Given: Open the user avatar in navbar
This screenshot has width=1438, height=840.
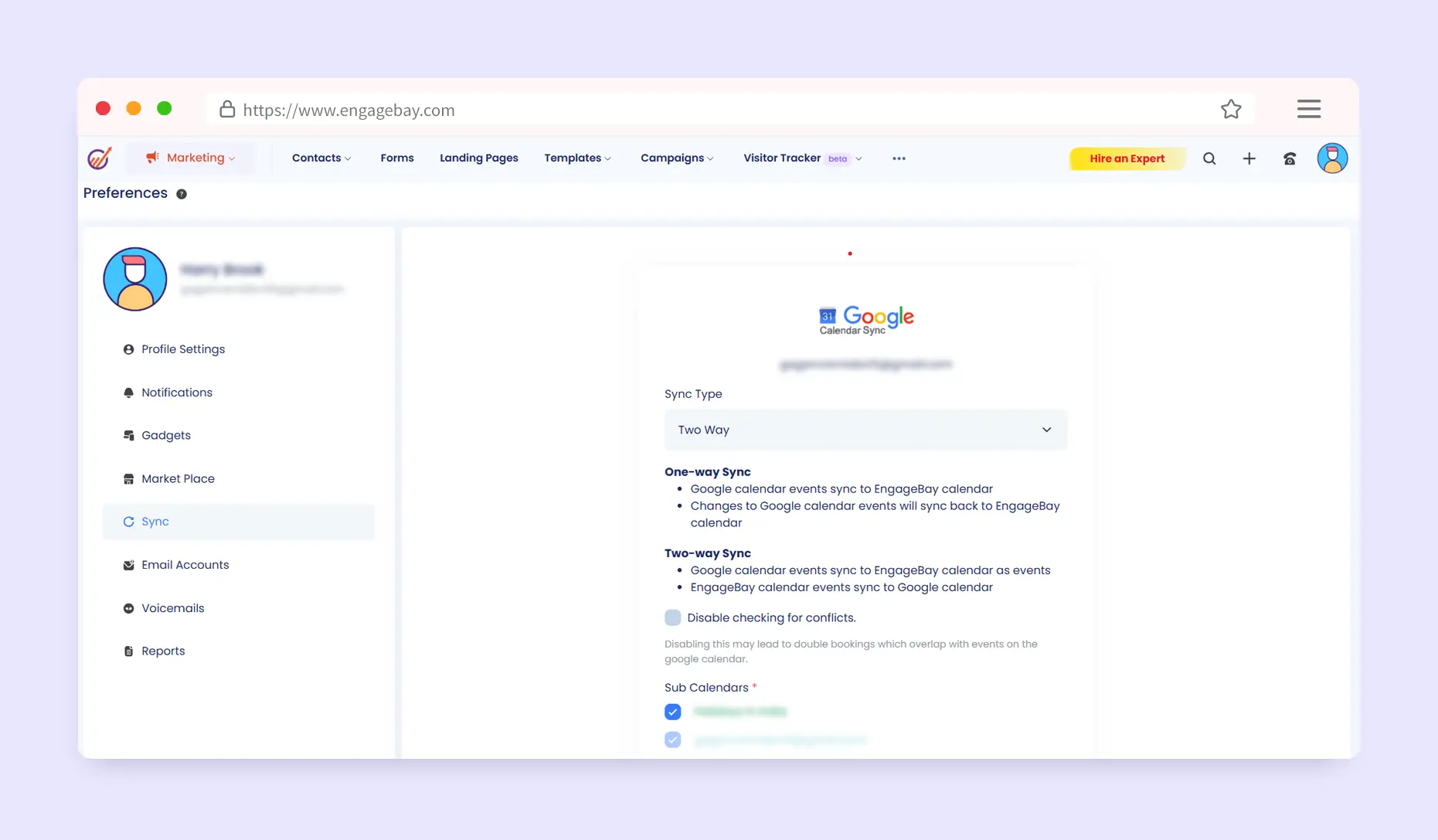Looking at the screenshot, I should pos(1332,158).
